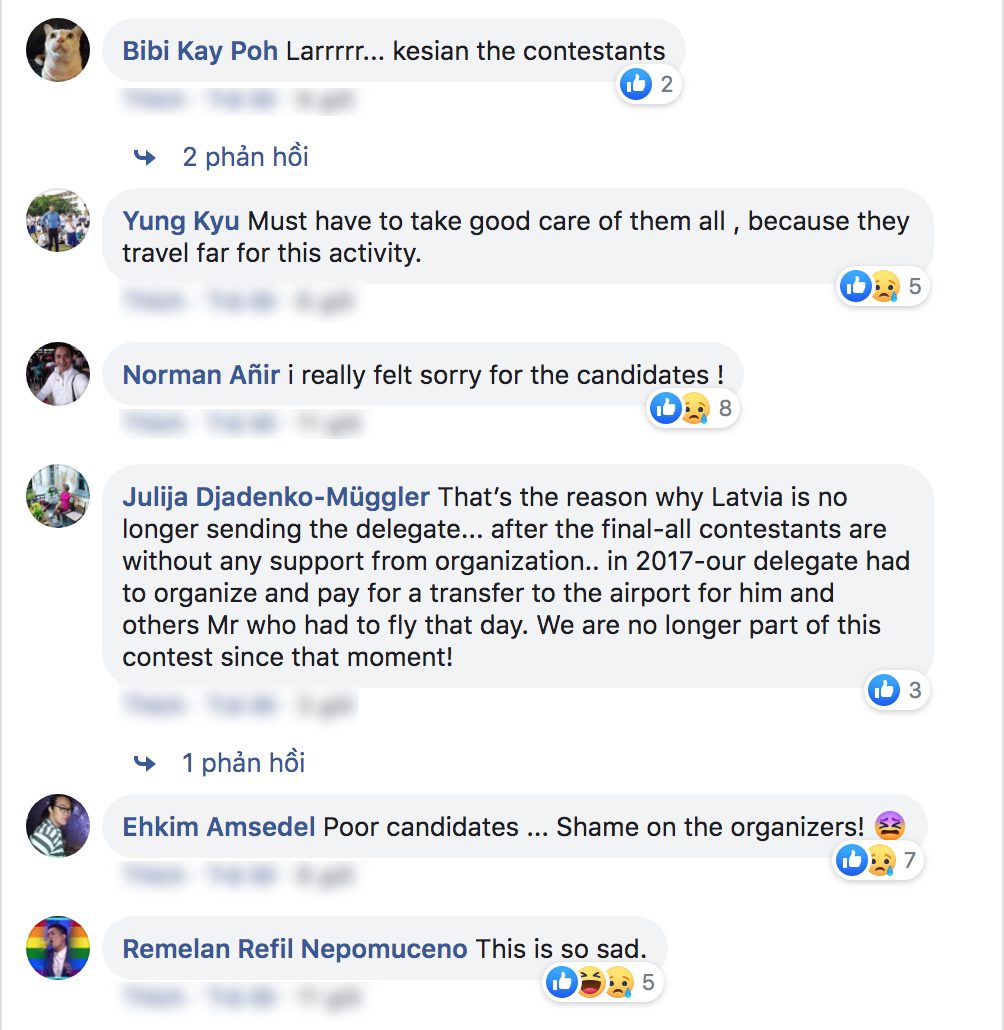
Task: Click reply arrow icon beside 2 phản hồi
Action: coord(145,157)
